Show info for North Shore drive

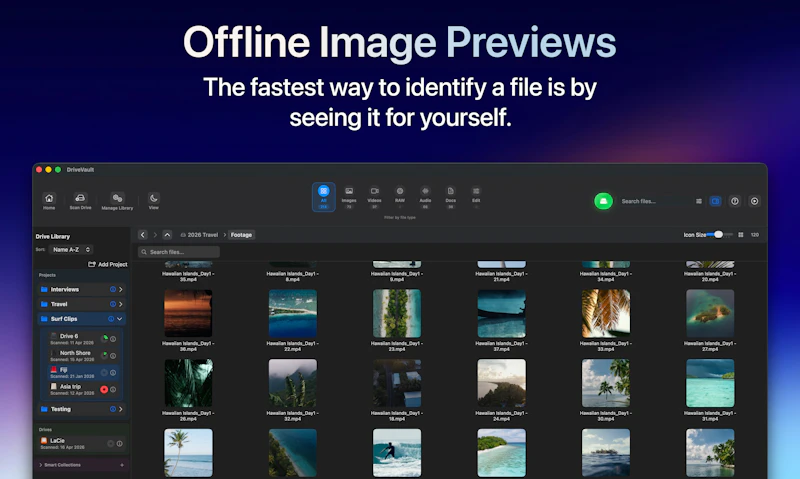point(113,356)
